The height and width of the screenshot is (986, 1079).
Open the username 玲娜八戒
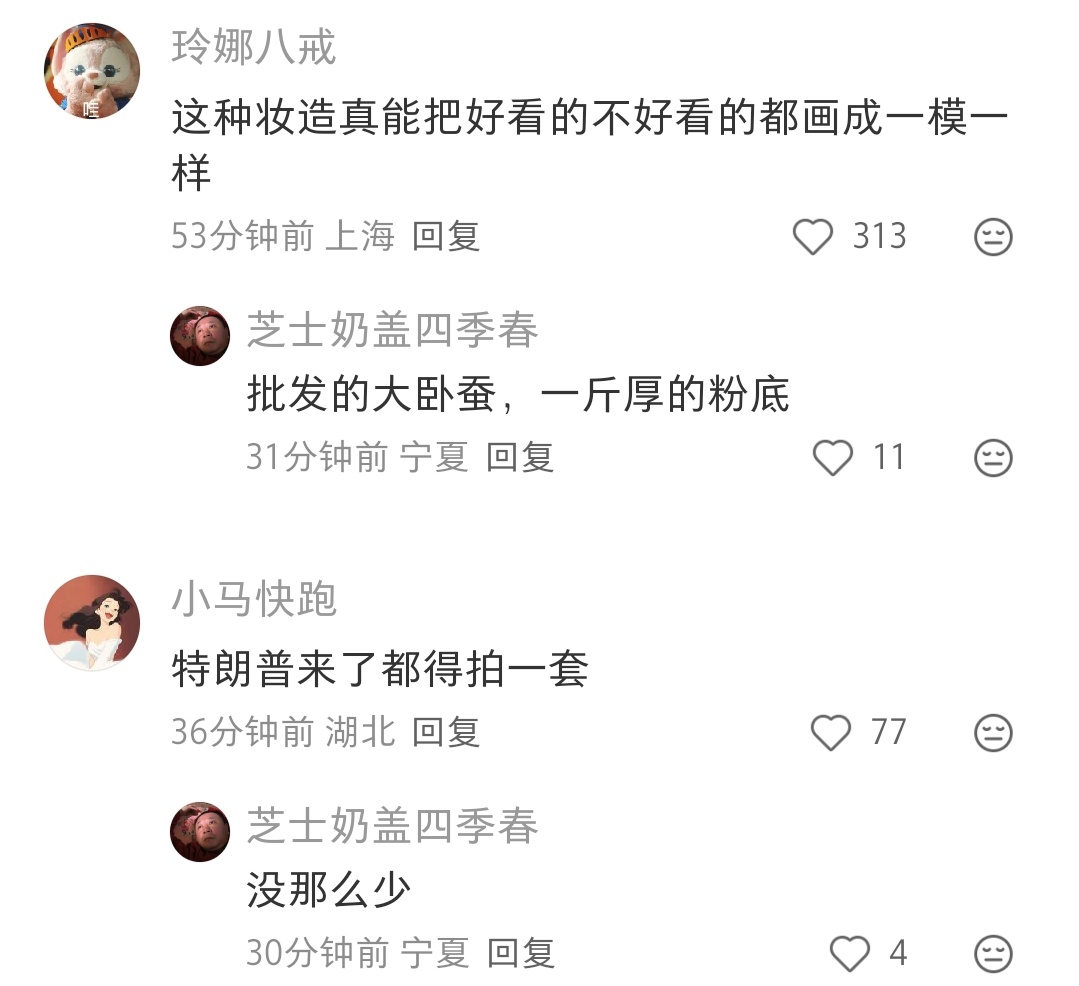pyautogui.click(x=254, y=47)
